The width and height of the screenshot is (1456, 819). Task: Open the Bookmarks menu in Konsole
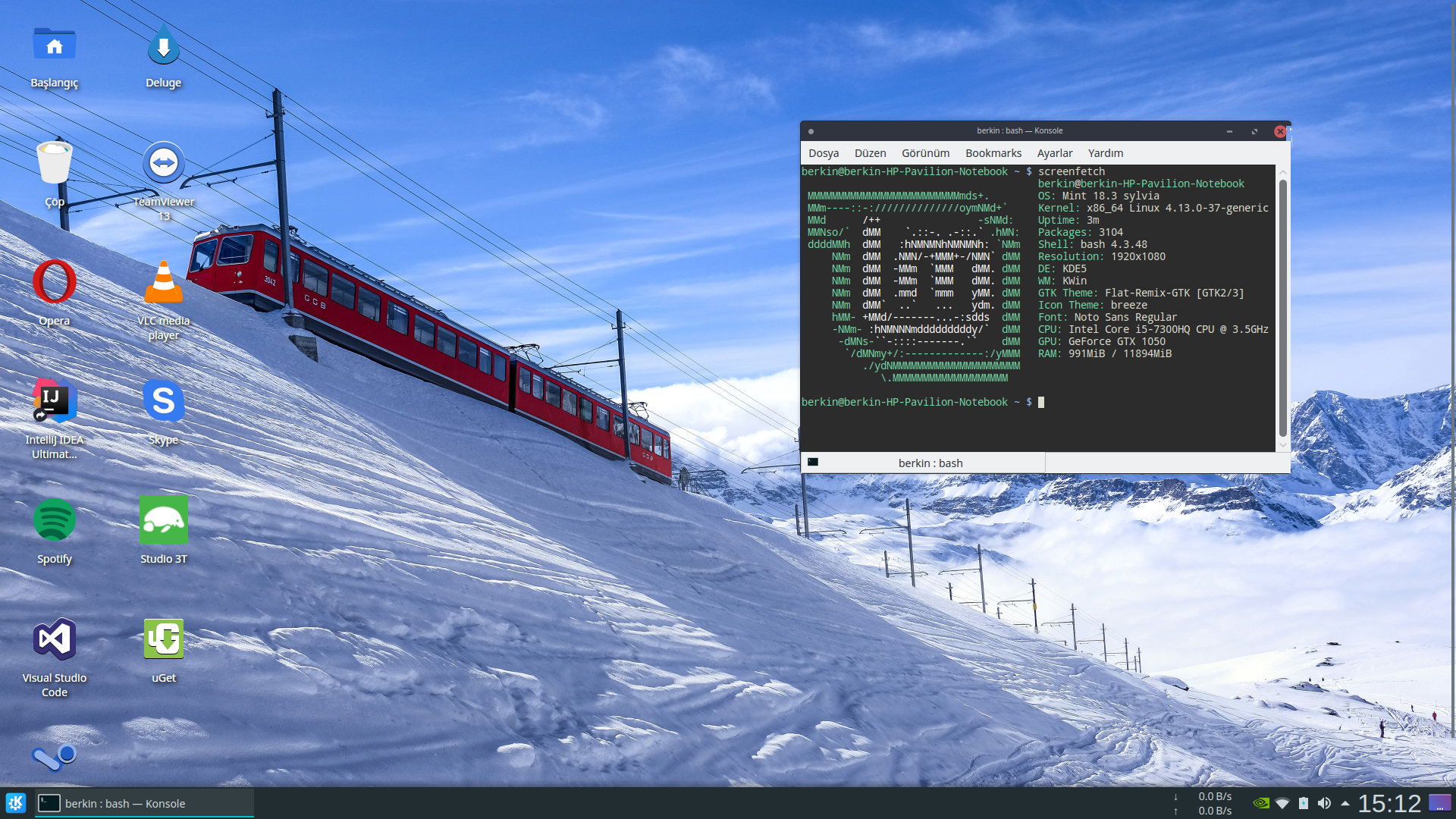993,153
